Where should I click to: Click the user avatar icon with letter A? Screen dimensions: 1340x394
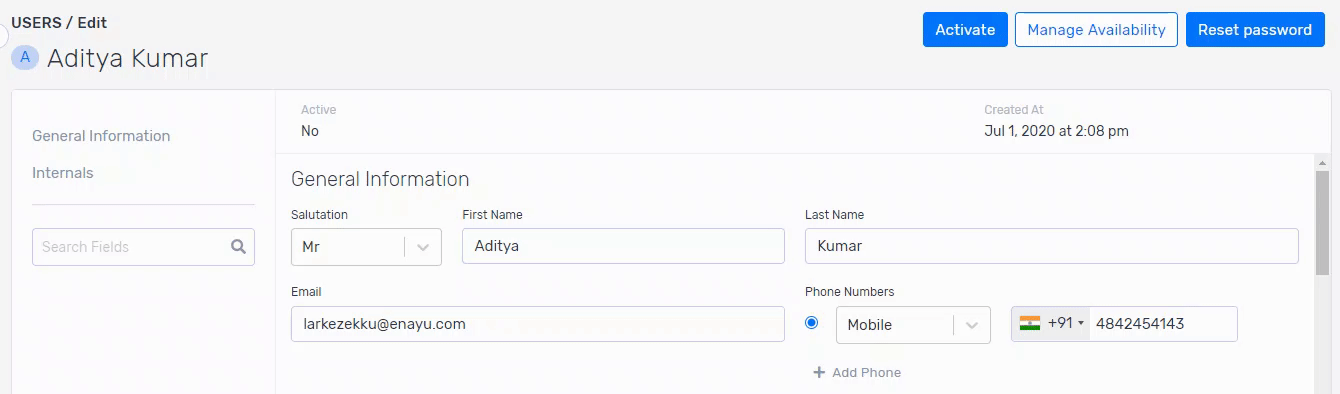tap(25, 58)
